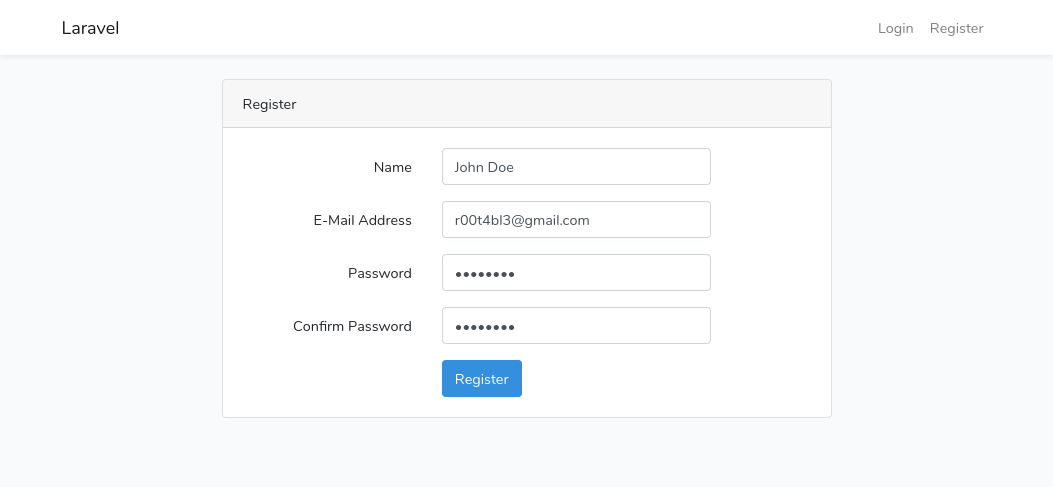
Task: Click masked dots in Password field
Action: click(x=485, y=274)
